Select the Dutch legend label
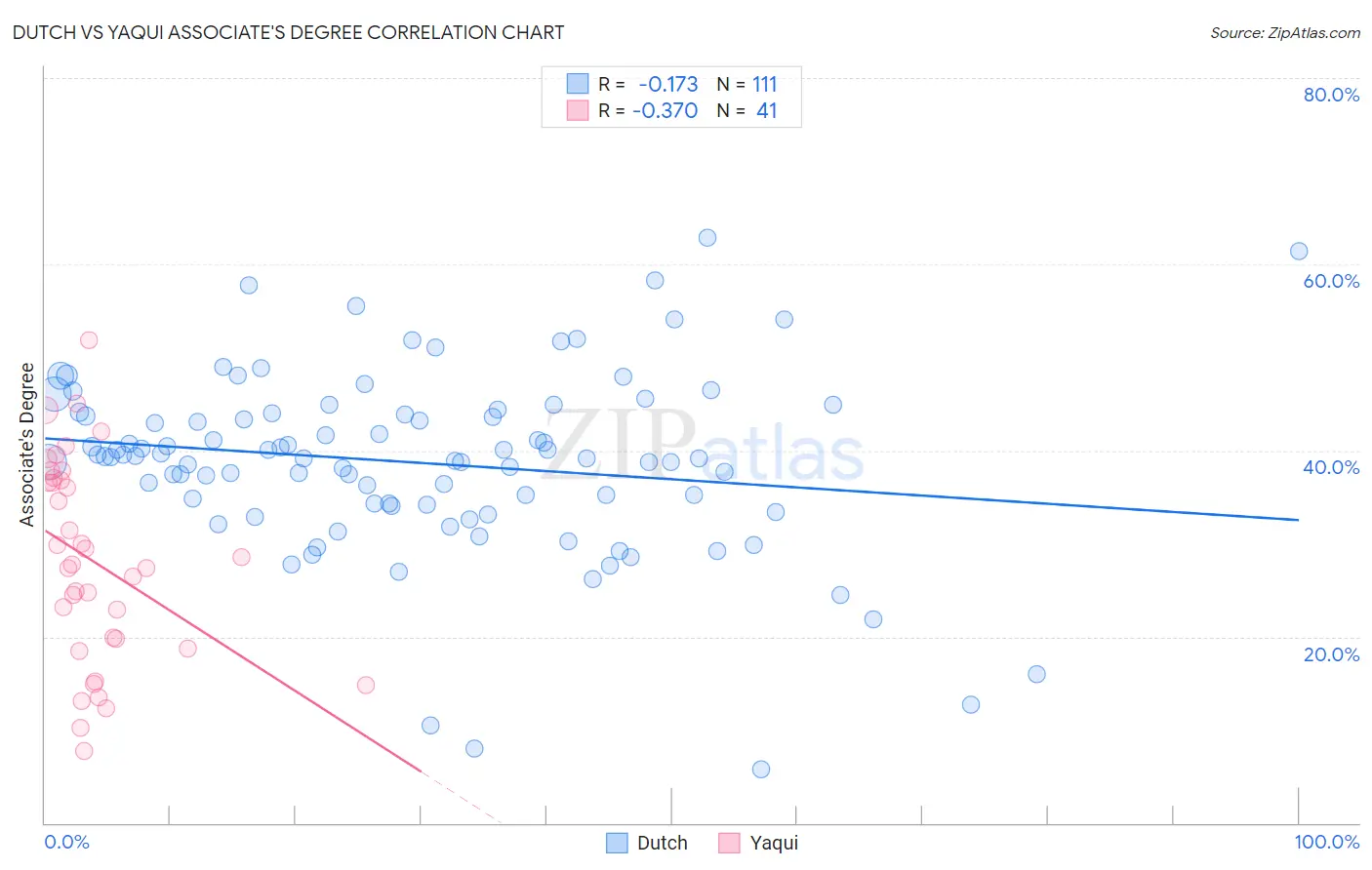The height and width of the screenshot is (870, 1372). [663, 843]
